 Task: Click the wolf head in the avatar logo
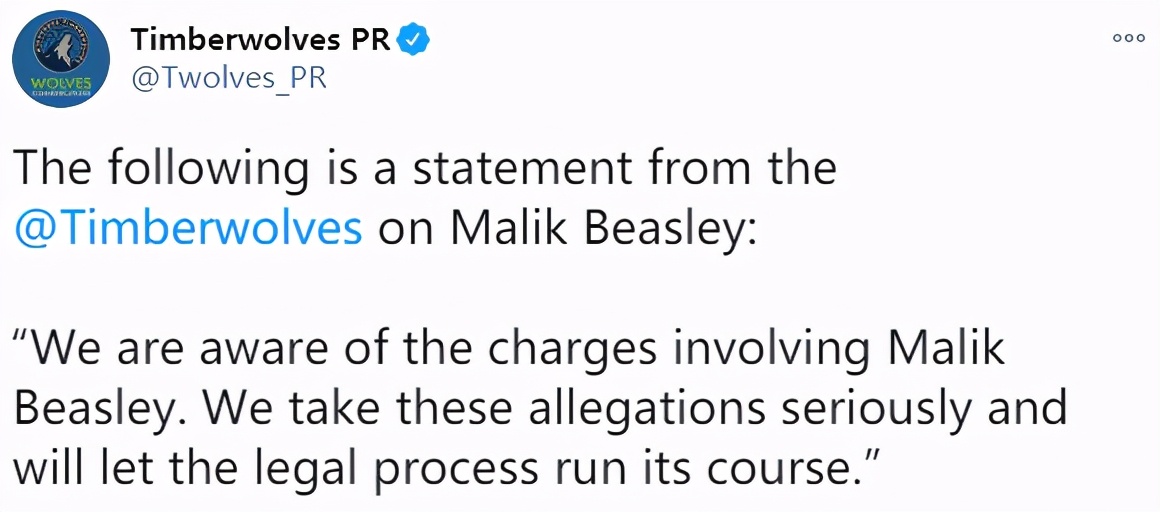click(61, 47)
